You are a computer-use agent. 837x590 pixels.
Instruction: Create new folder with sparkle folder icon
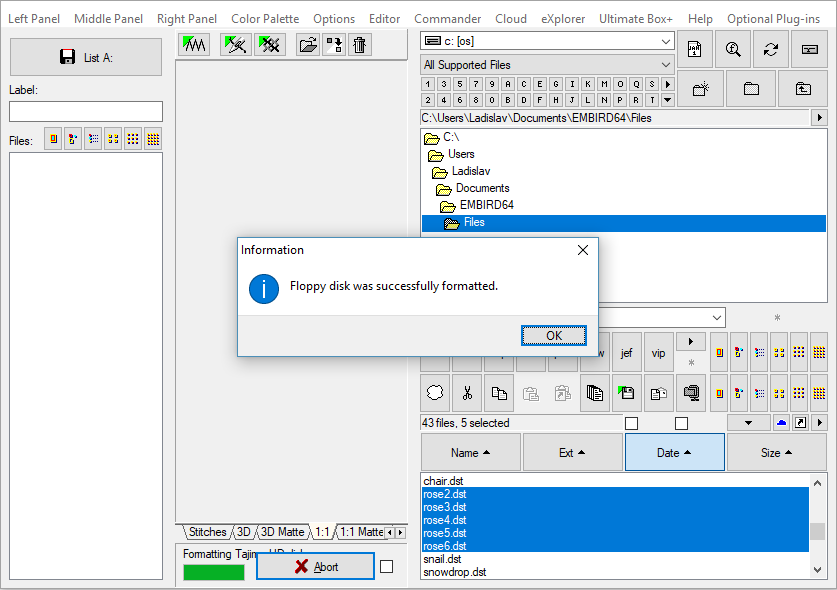tap(701, 89)
